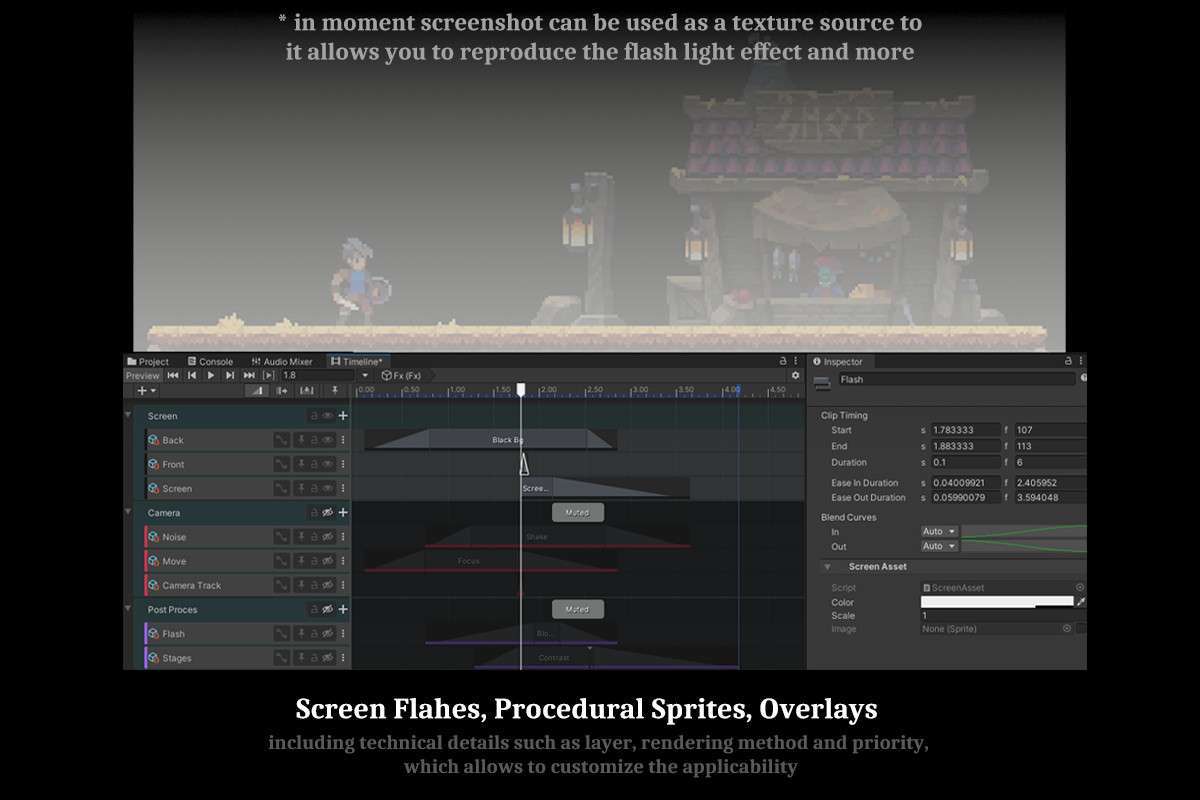The height and width of the screenshot is (800, 1200).
Task: Play the Timeline
Action: 211,375
